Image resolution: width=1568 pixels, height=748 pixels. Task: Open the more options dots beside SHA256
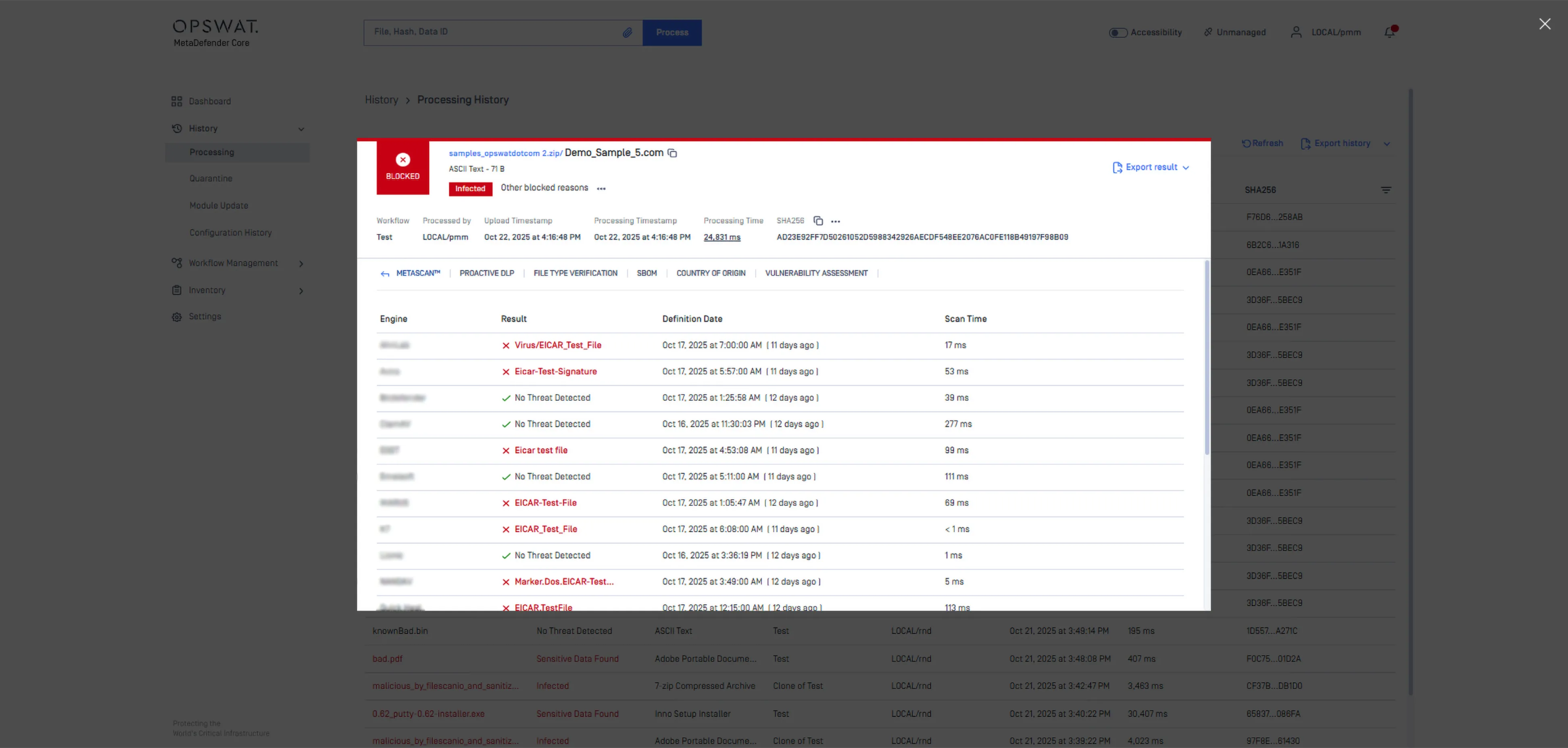coord(836,221)
